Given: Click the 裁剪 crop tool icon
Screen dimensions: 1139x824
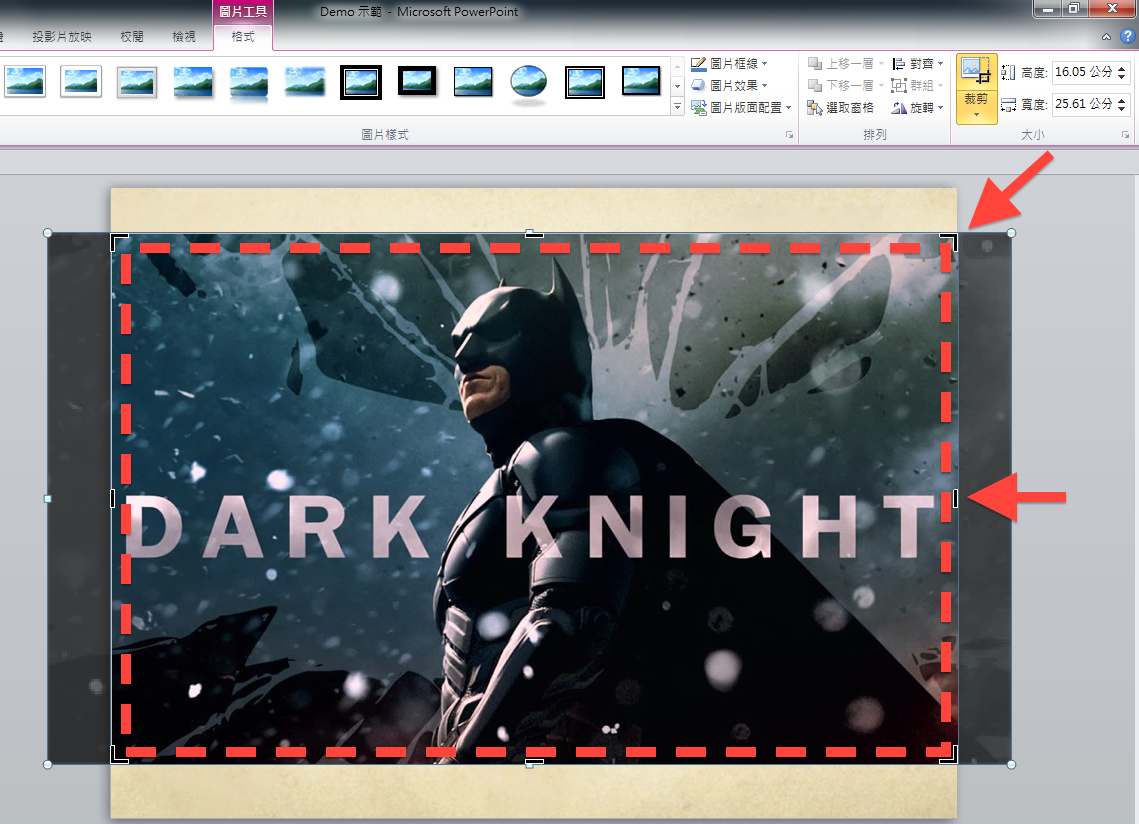Looking at the screenshot, I should (976, 71).
